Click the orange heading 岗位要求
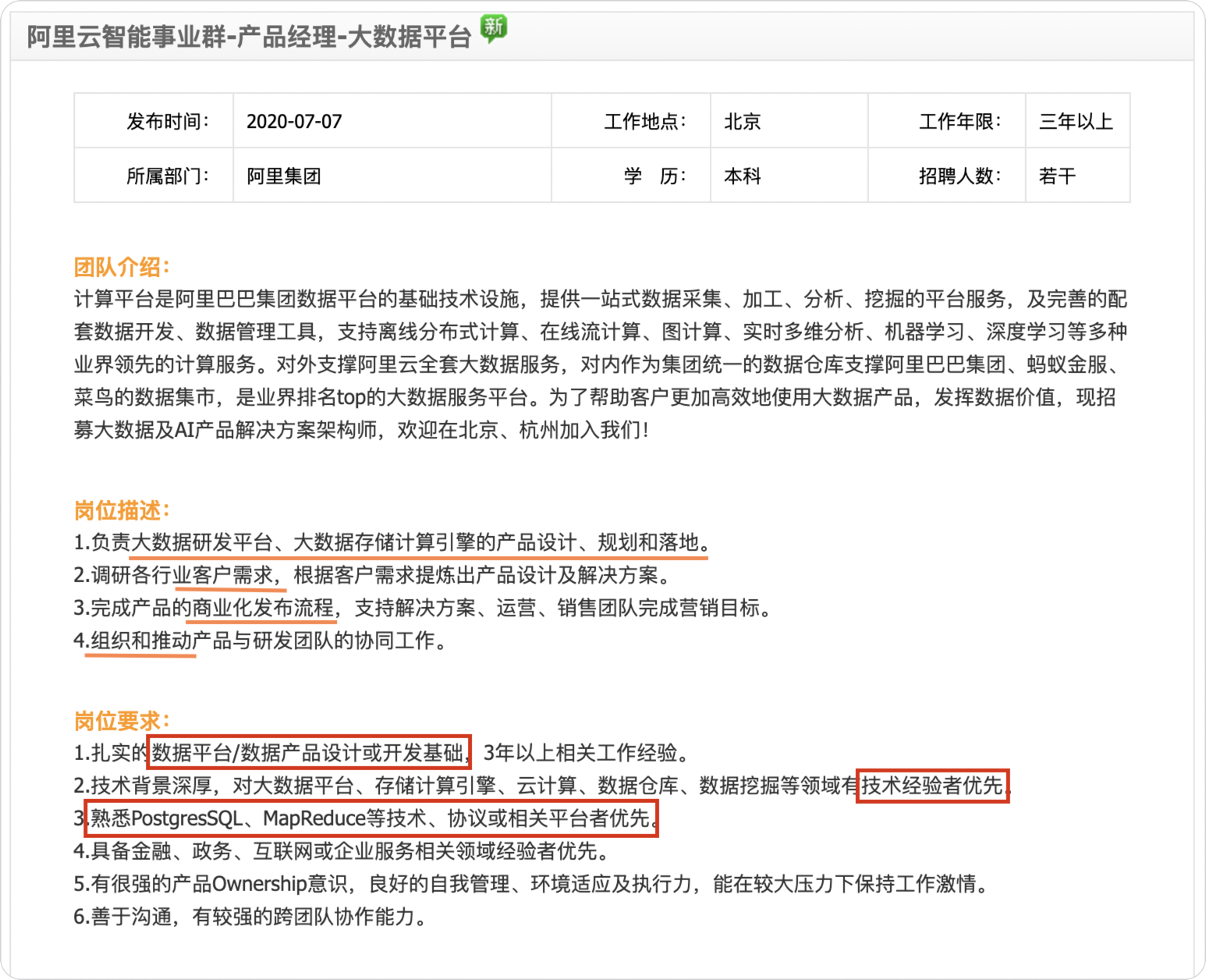 (122, 721)
